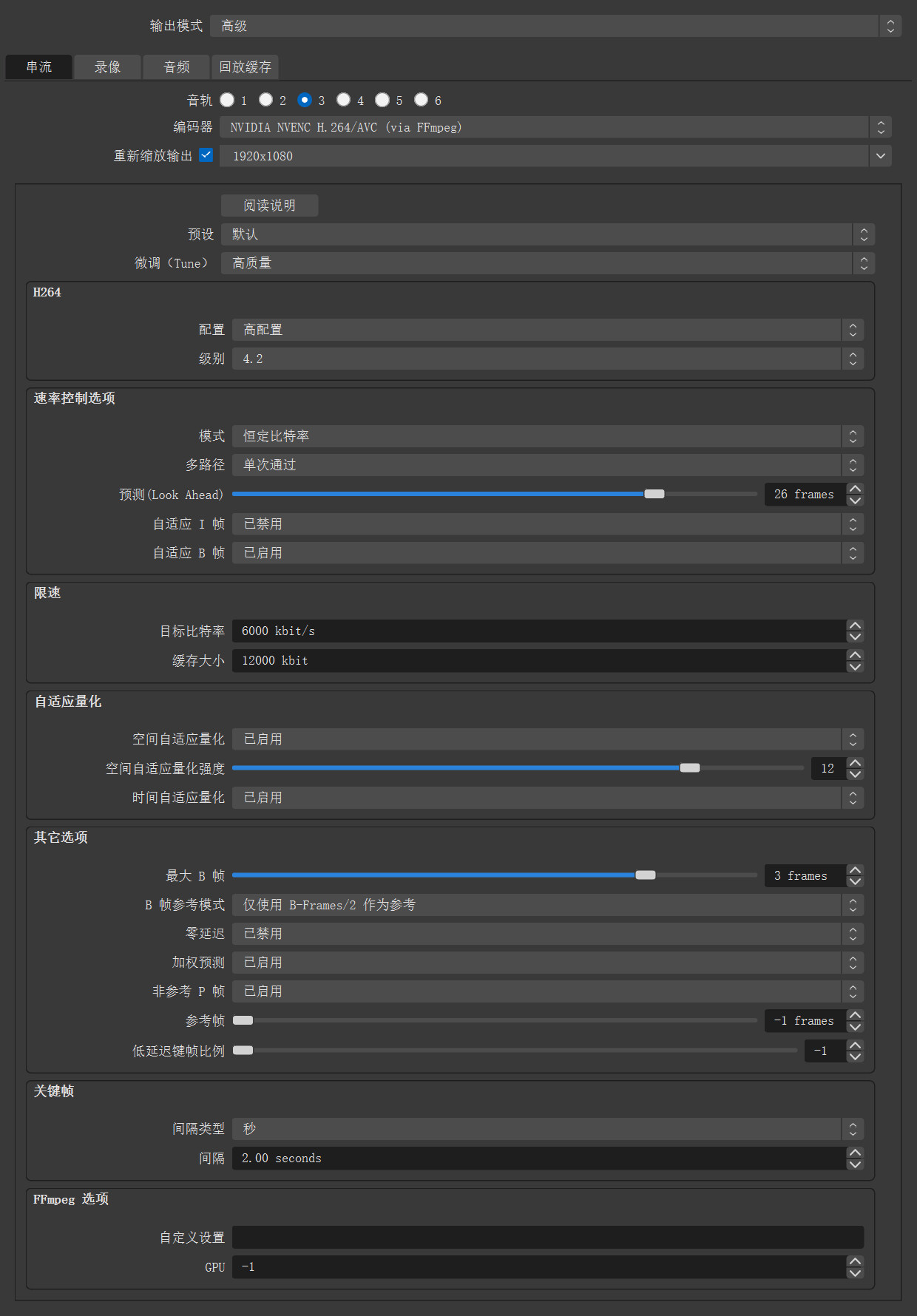Decrease 参考帧 value with down arrow
Image resolution: width=917 pixels, height=1316 pixels.
pos(855,1027)
